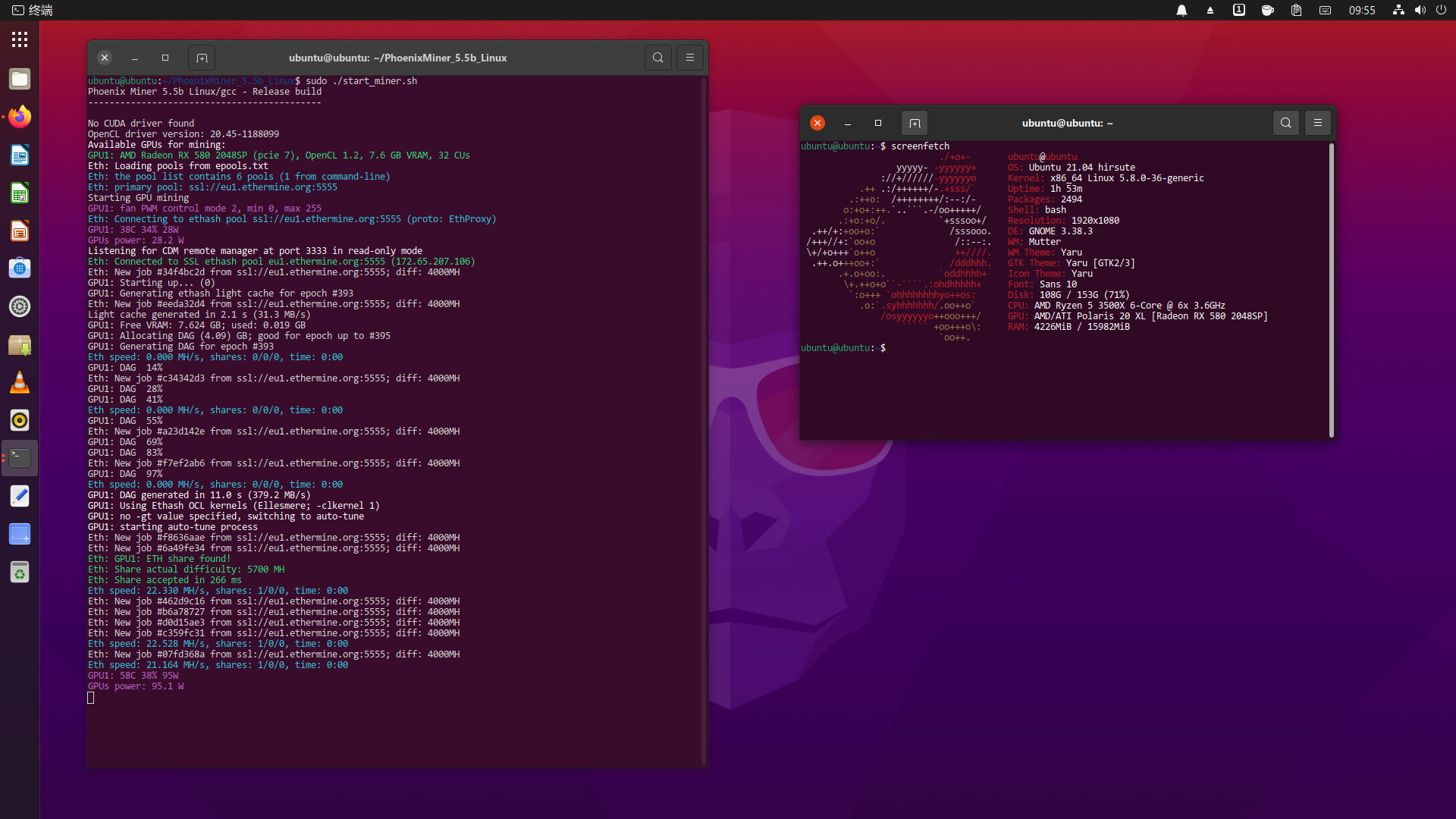
Task: Launch VLC media player from dock
Action: pyautogui.click(x=20, y=382)
